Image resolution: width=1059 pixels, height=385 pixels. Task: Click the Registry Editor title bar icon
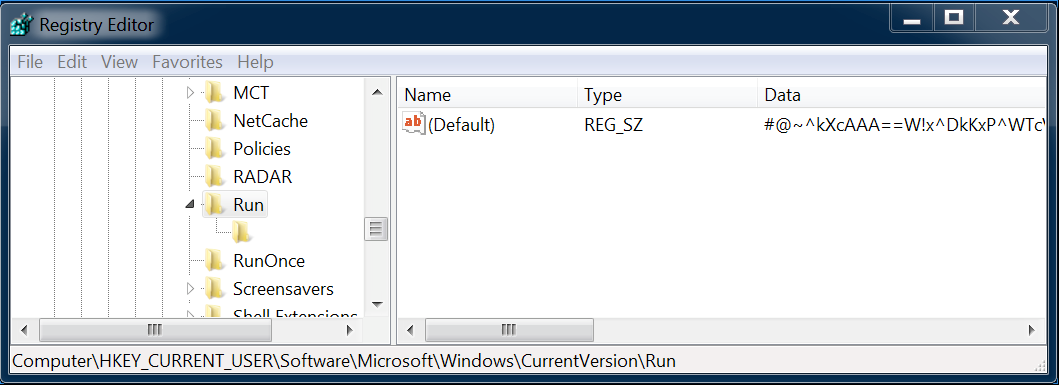[x=22, y=24]
